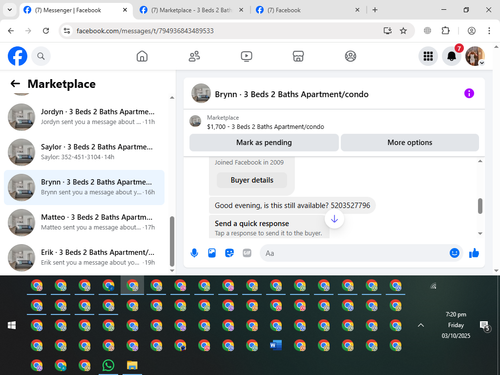Open Jordyn's conversation

tap(84, 117)
